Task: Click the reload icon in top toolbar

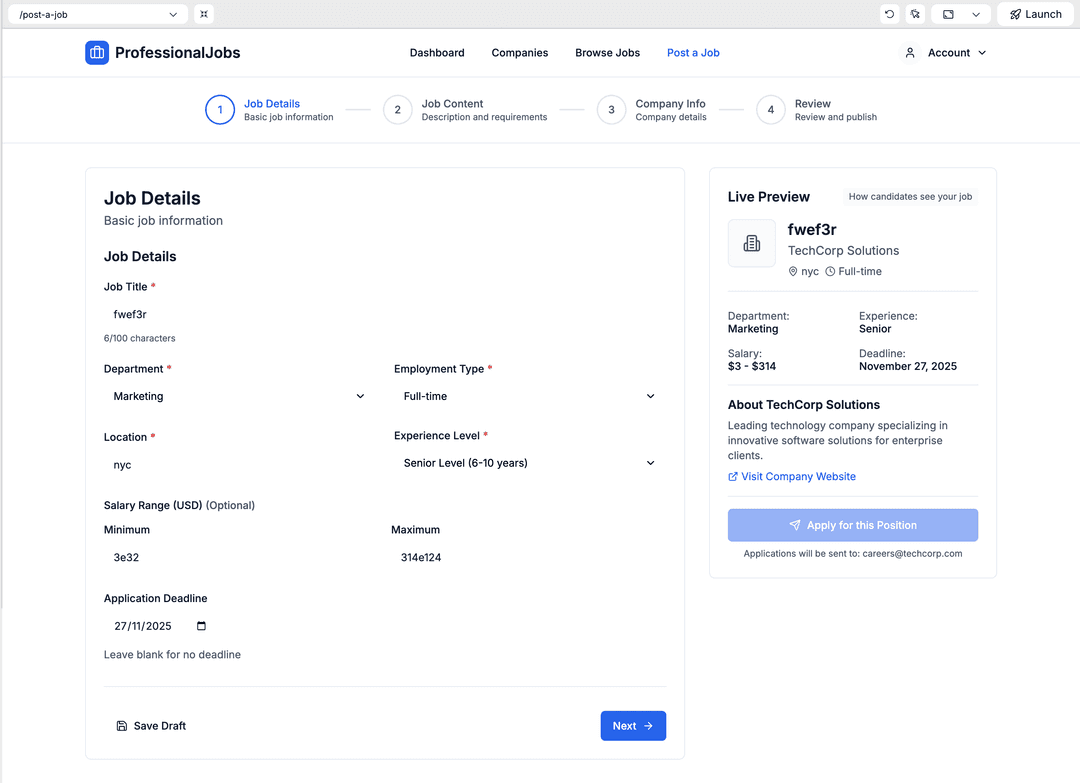Action: pos(889,14)
